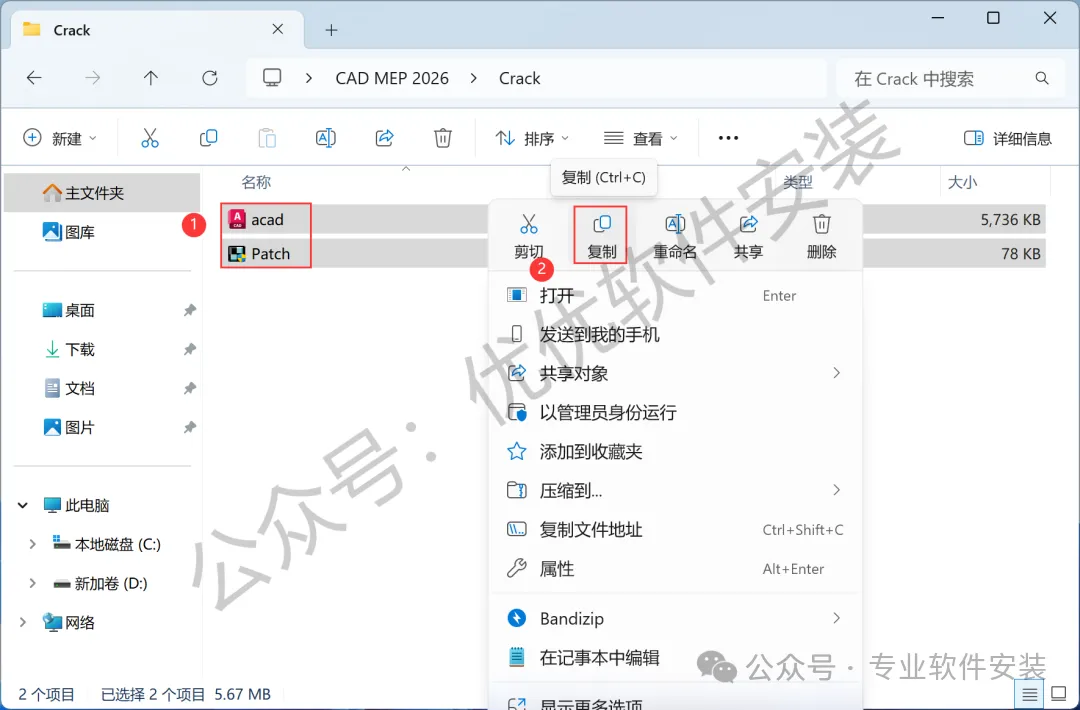Image resolution: width=1080 pixels, height=710 pixels.
Task: Choose 删除 (Delete) in the context menu
Action: pos(821,236)
